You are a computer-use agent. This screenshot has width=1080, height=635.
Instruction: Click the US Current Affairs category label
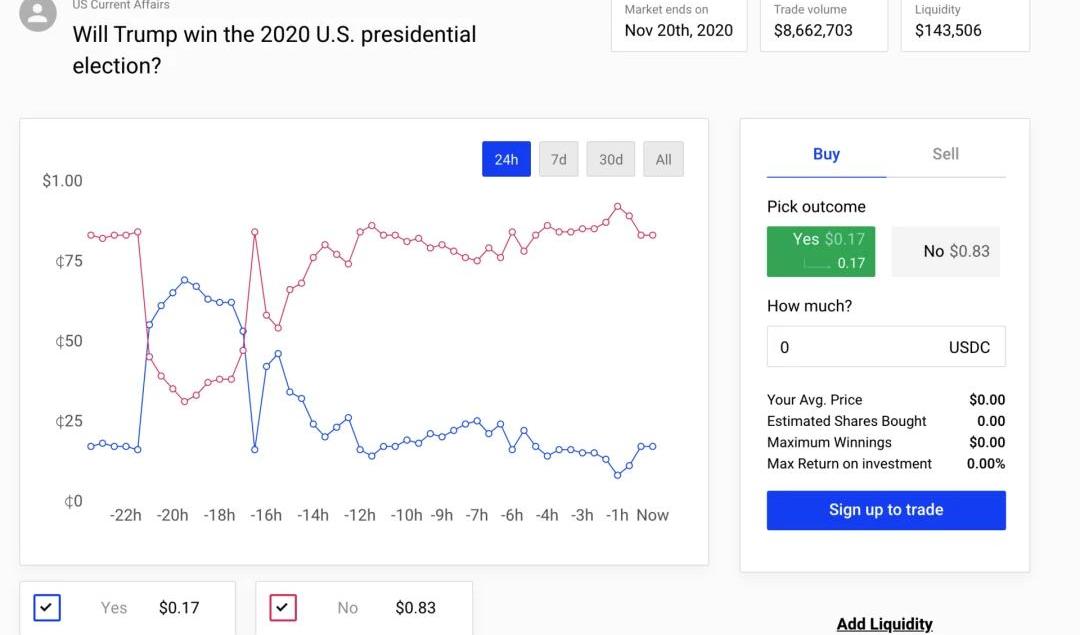pos(121,5)
